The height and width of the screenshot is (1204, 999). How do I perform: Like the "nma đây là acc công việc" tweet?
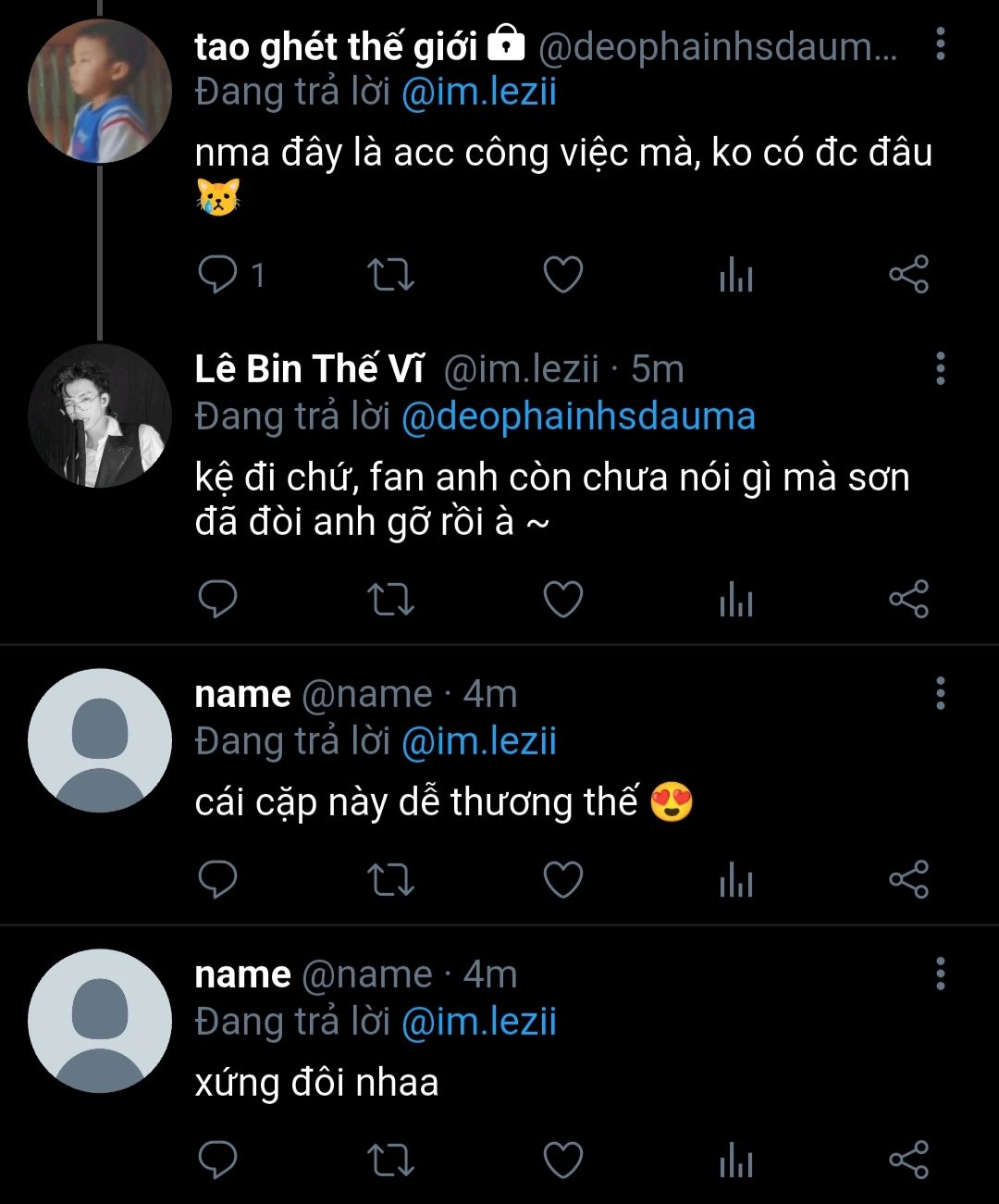click(x=562, y=275)
